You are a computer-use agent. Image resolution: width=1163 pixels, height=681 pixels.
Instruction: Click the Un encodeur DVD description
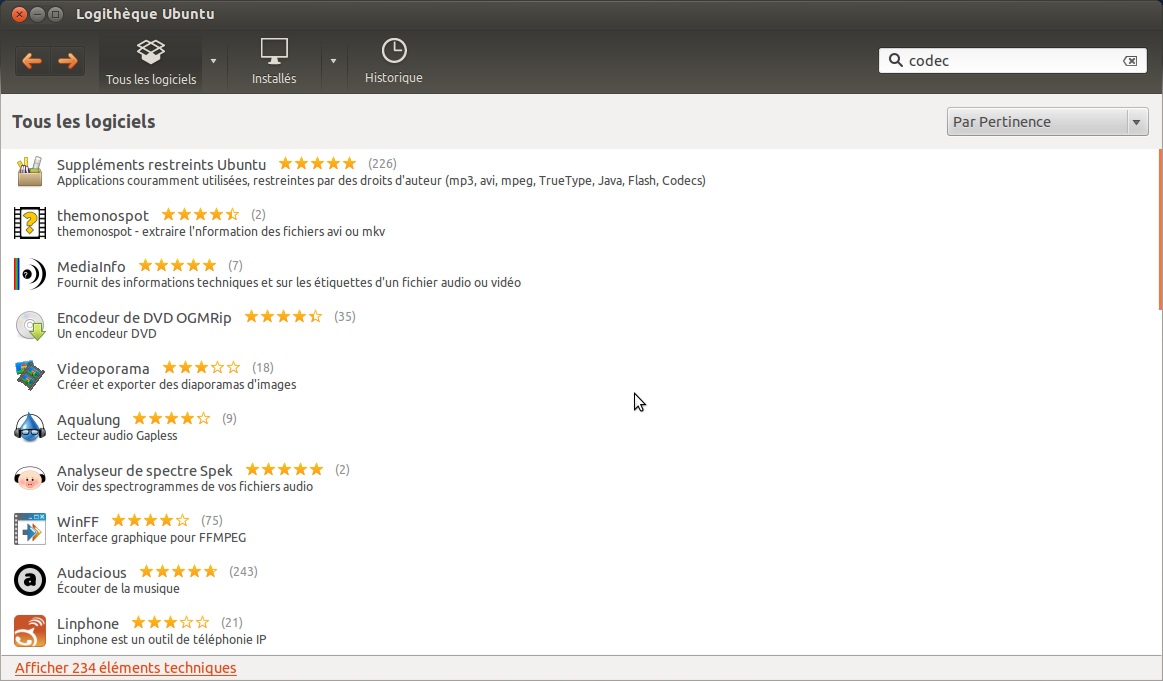pyautogui.click(x=107, y=334)
